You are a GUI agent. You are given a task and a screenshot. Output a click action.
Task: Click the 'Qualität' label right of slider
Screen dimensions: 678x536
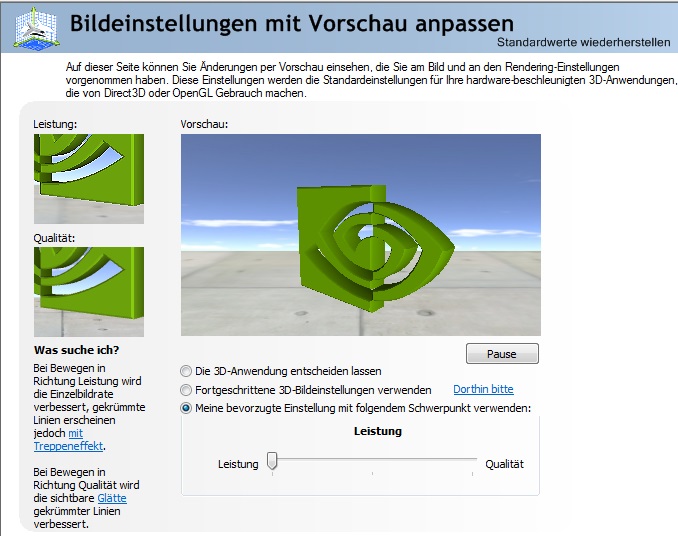pos(504,464)
